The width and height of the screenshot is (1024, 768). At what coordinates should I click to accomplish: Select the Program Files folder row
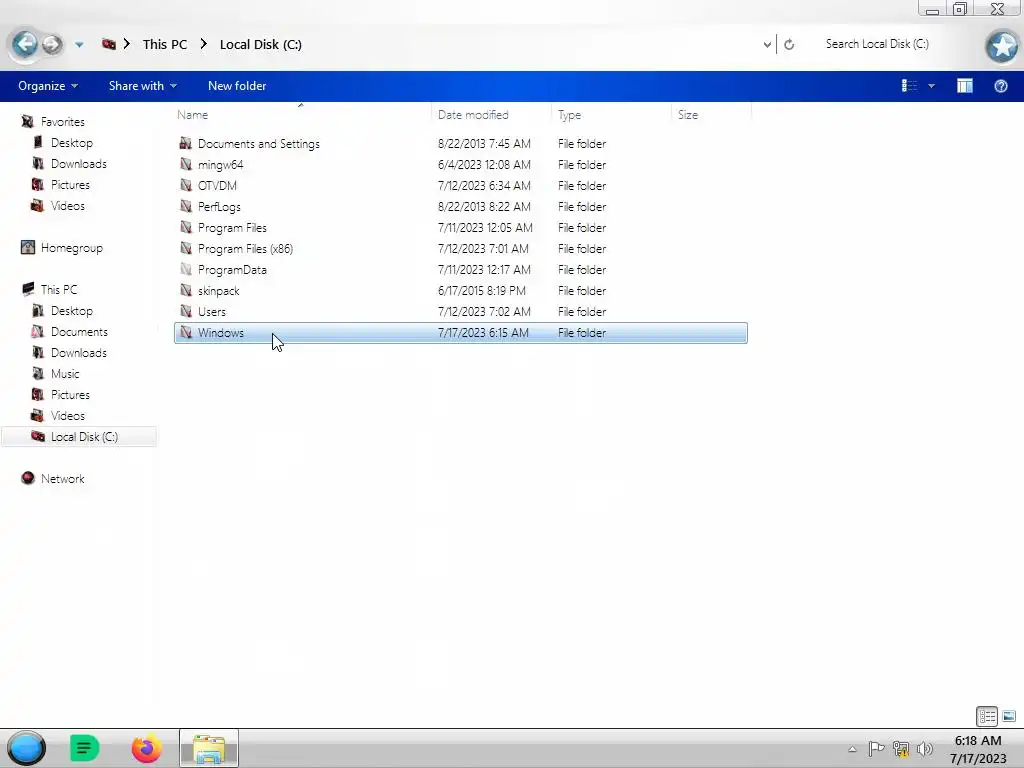point(460,227)
